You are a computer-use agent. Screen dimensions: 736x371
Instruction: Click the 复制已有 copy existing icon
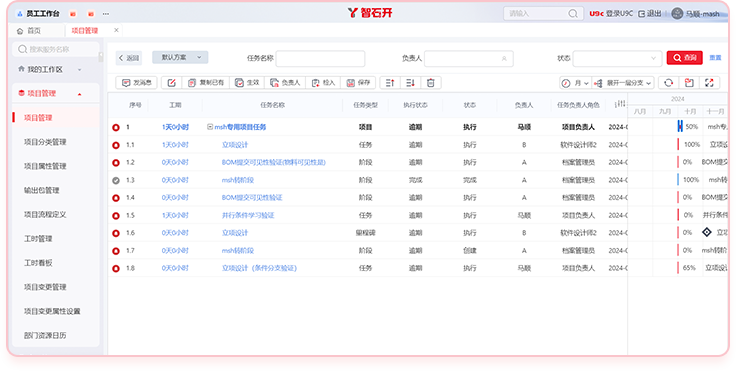pyautogui.click(x=206, y=83)
